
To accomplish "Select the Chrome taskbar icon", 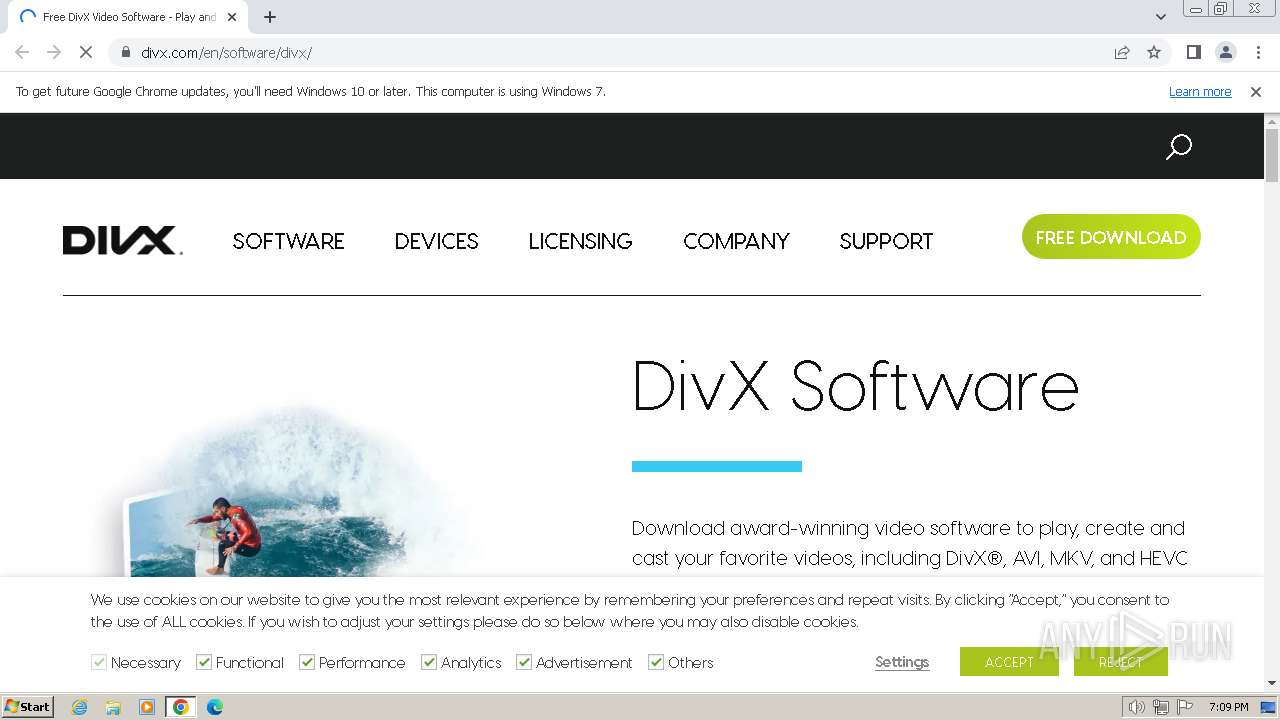I will 181,707.
